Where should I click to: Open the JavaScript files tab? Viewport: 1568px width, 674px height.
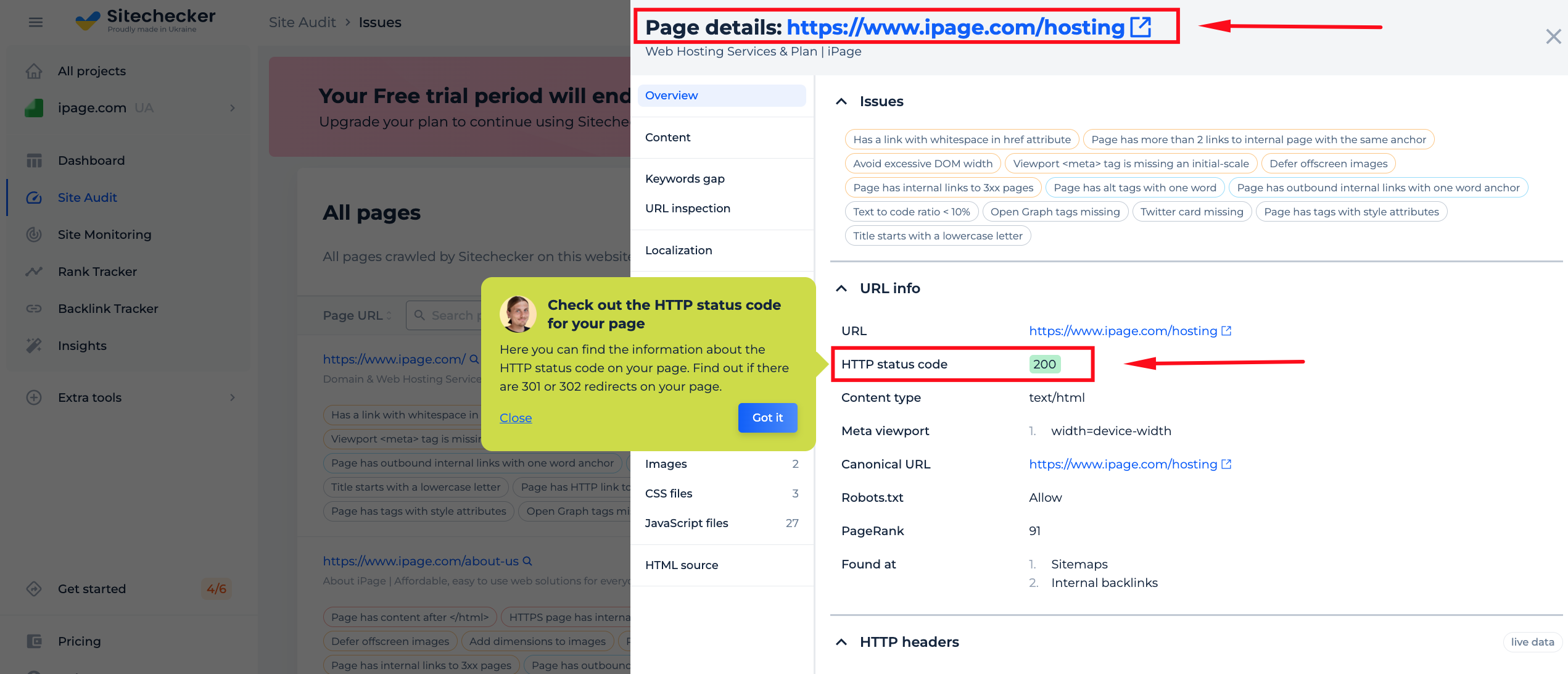tap(722, 523)
